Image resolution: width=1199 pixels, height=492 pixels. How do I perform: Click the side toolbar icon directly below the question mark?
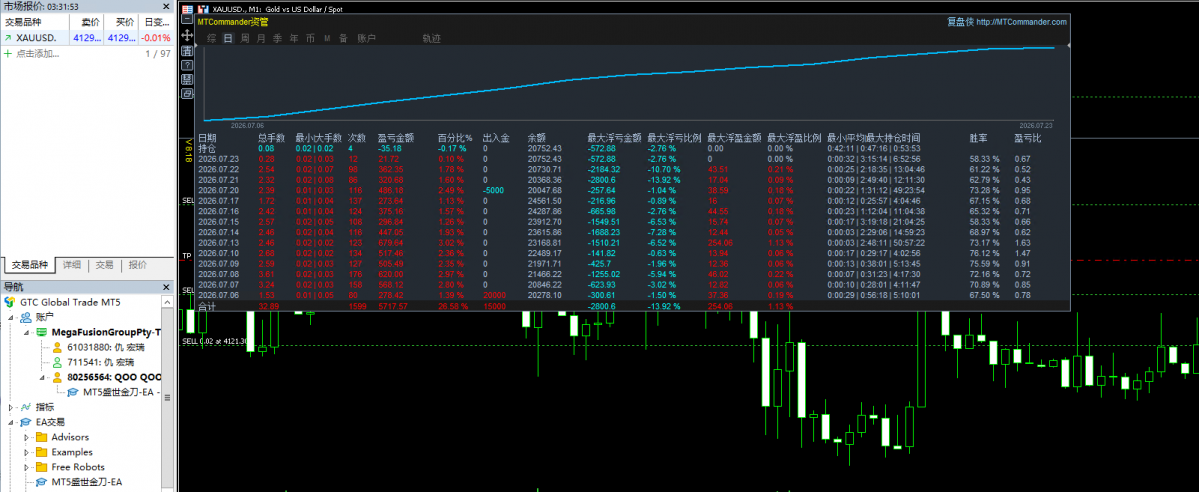[187, 79]
